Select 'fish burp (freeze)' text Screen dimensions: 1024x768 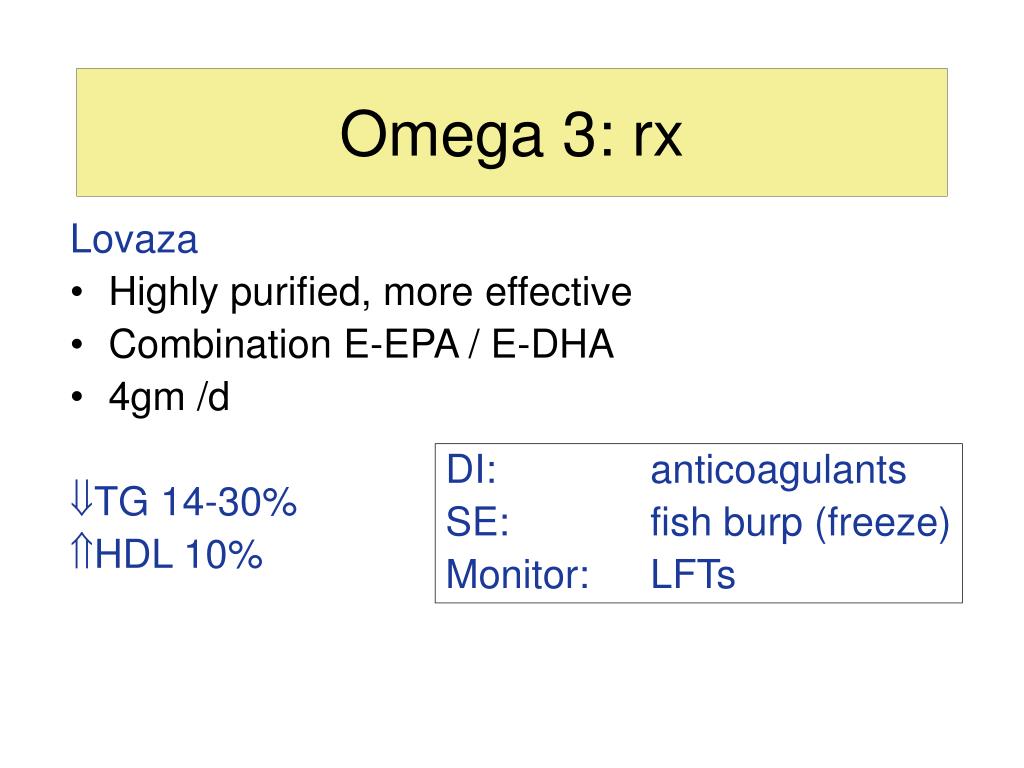[x=800, y=523]
